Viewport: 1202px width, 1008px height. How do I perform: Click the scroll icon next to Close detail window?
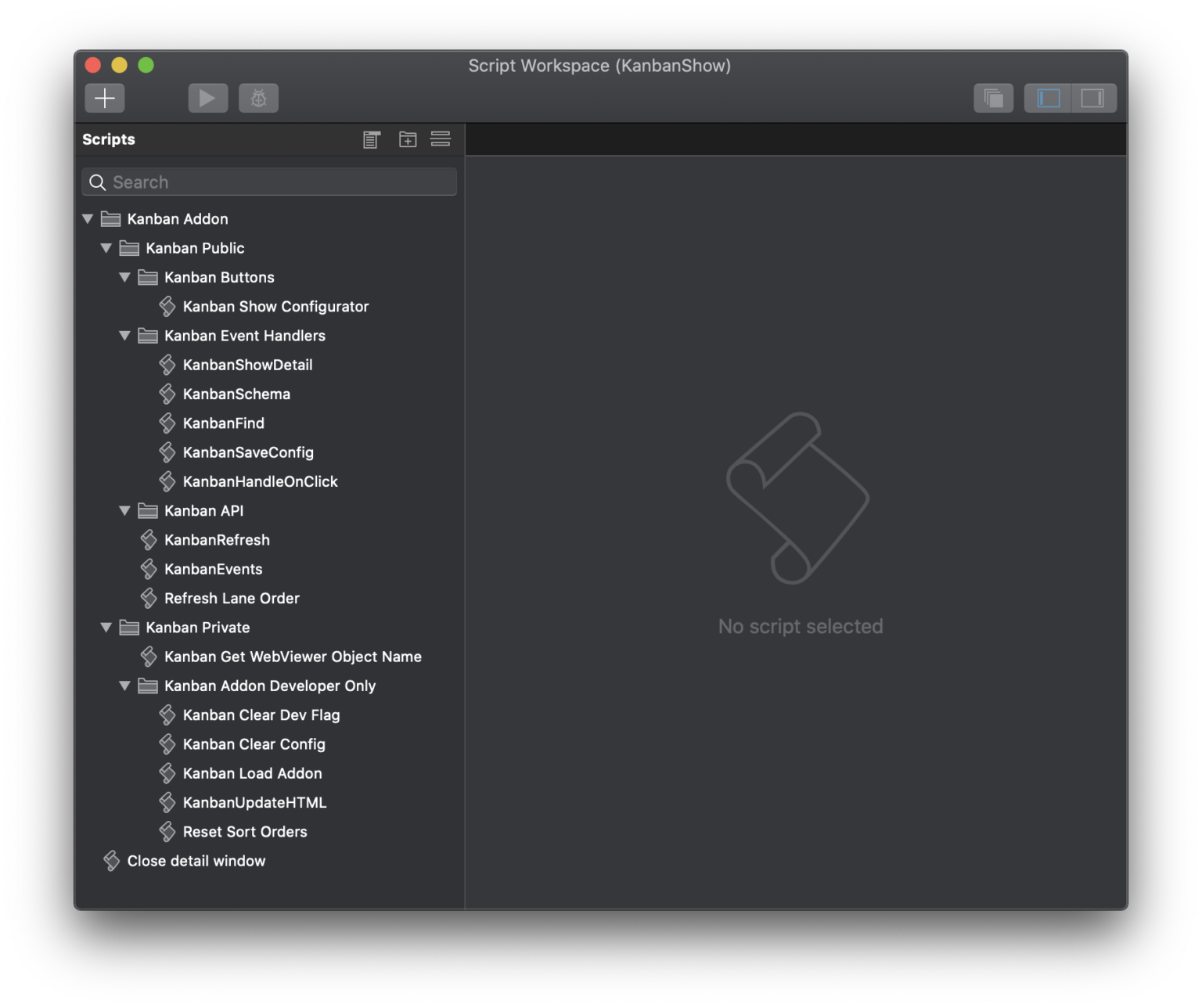click(110, 860)
